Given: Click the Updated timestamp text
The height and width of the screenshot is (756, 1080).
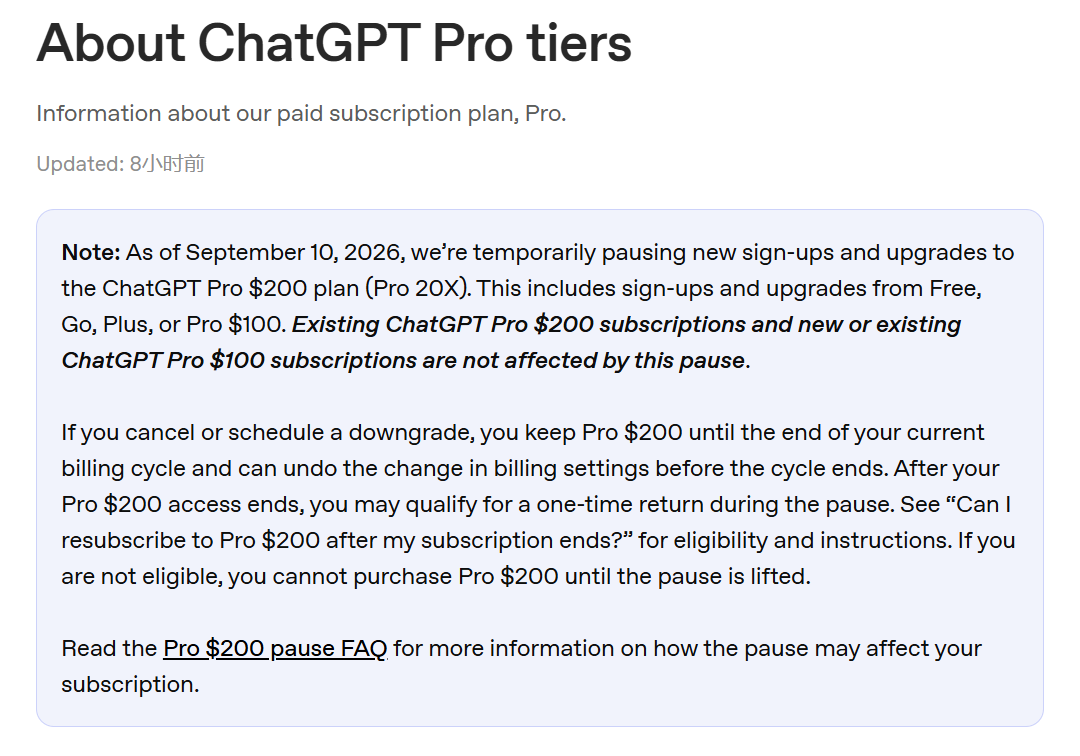Looking at the screenshot, I should click(121, 164).
